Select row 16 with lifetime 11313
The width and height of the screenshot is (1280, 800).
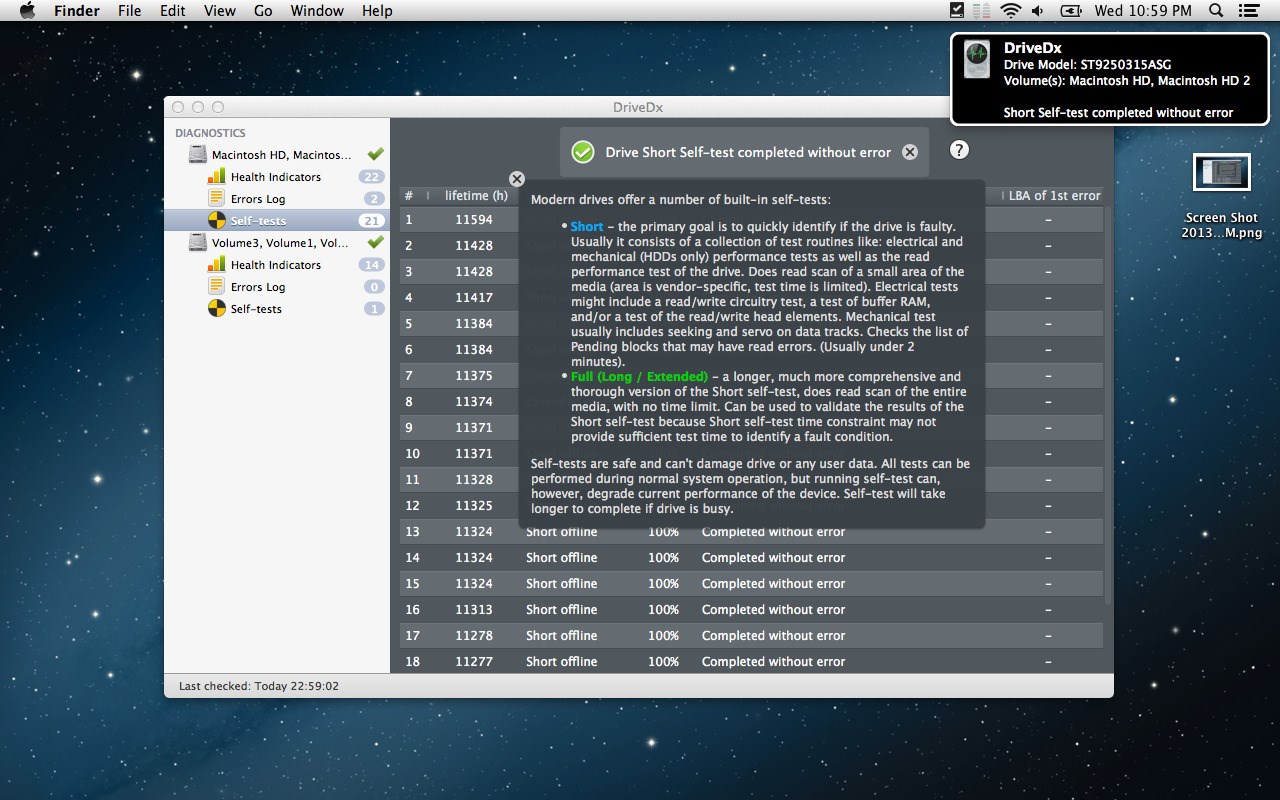(752, 610)
